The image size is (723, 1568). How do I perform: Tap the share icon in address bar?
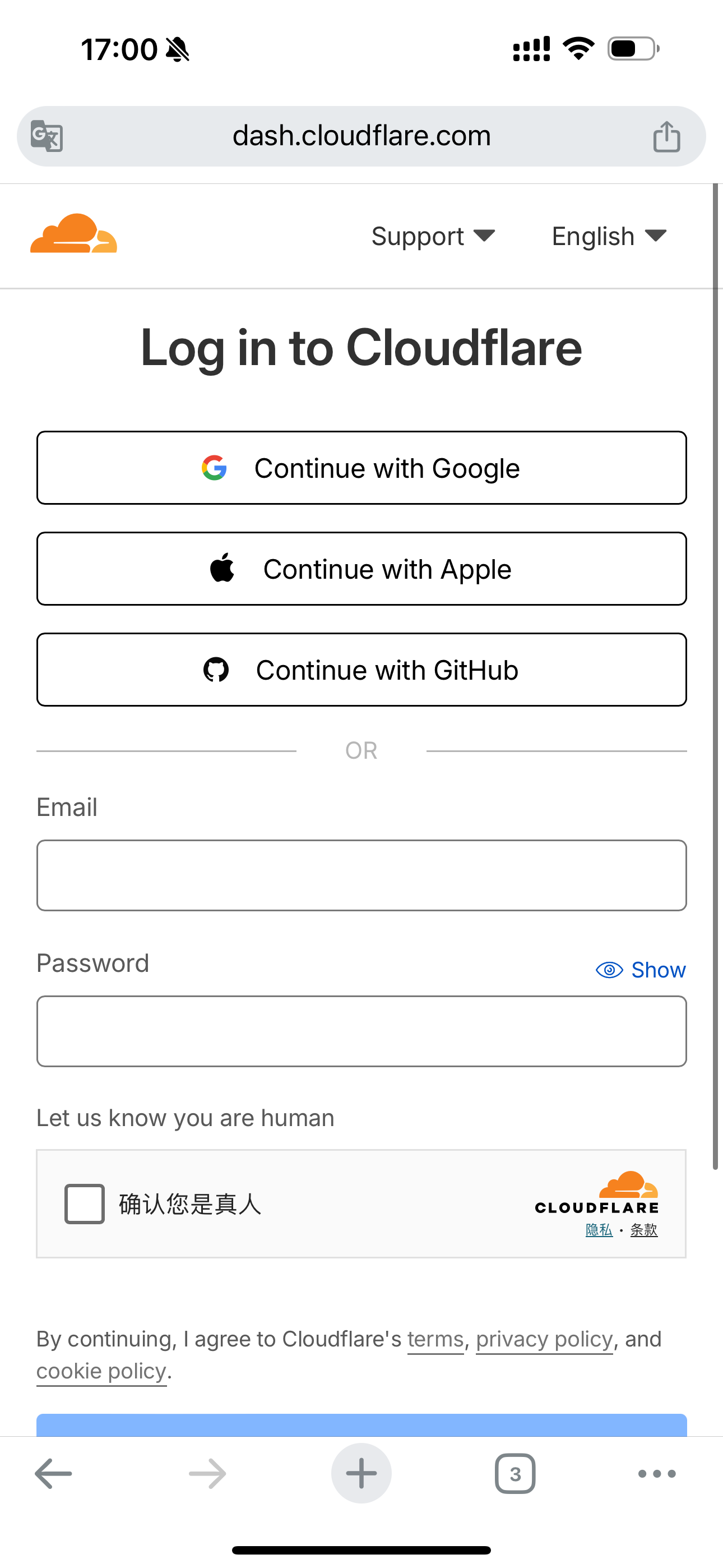666,136
